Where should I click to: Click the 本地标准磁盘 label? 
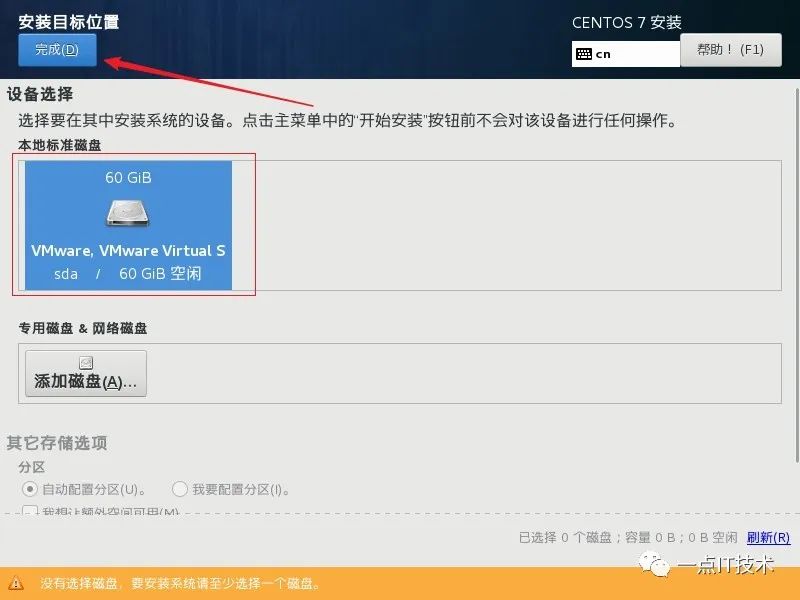coord(60,145)
